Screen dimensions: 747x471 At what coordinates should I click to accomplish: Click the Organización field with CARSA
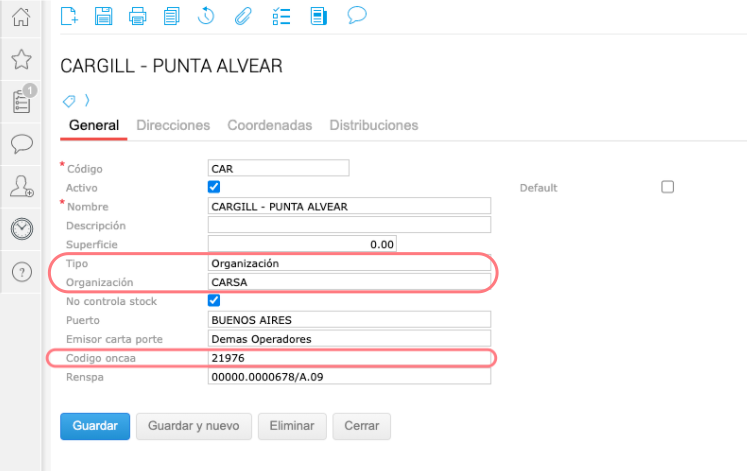(349, 282)
